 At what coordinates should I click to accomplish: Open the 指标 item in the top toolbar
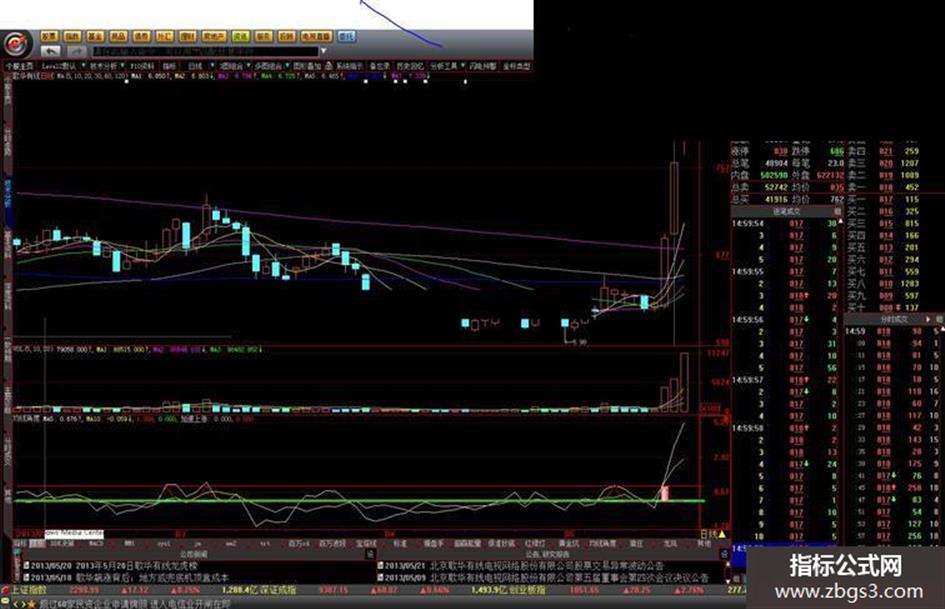click(x=169, y=66)
